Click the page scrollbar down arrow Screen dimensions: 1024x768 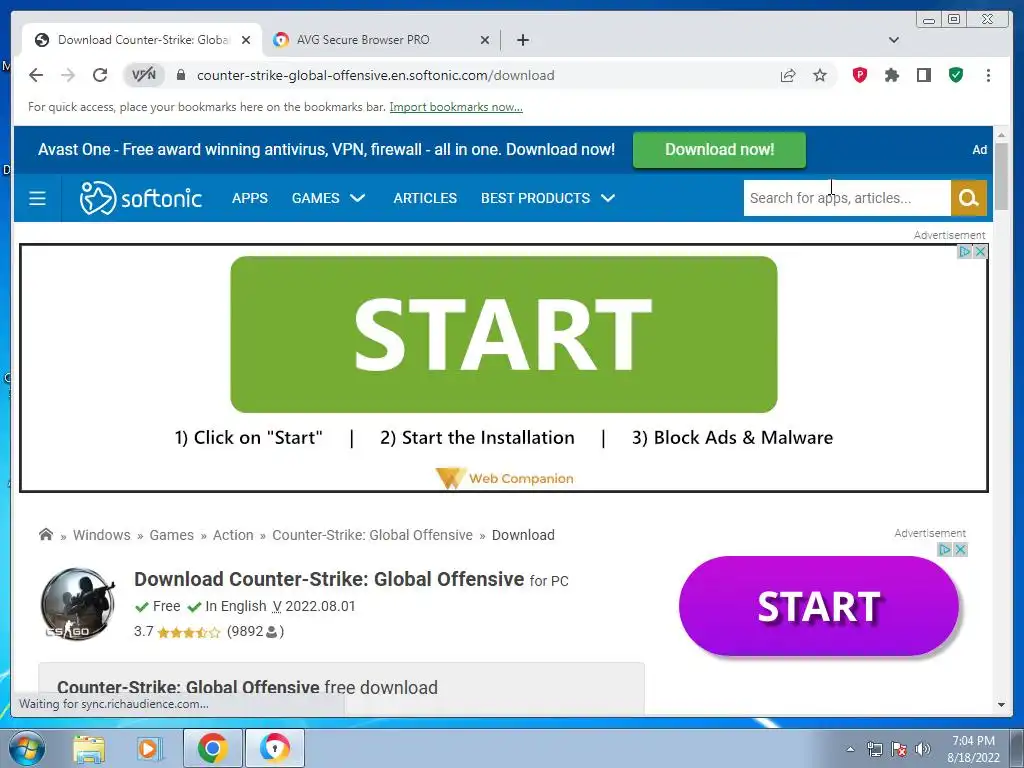point(1001,705)
